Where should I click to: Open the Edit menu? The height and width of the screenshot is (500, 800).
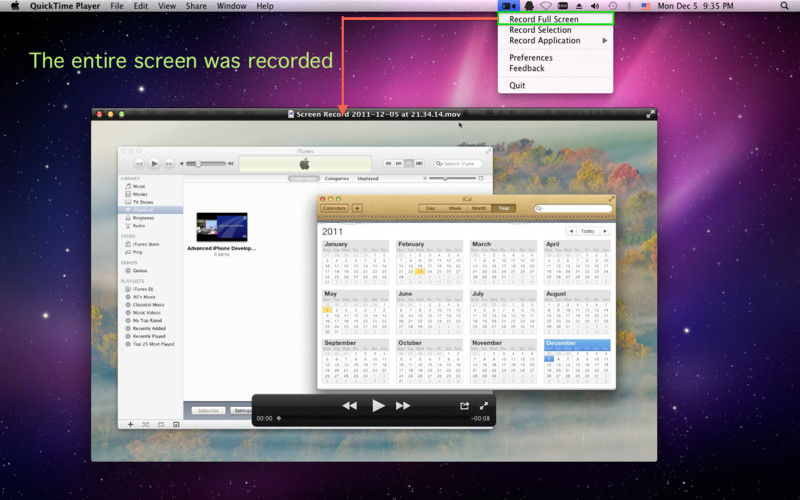click(141, 6)
